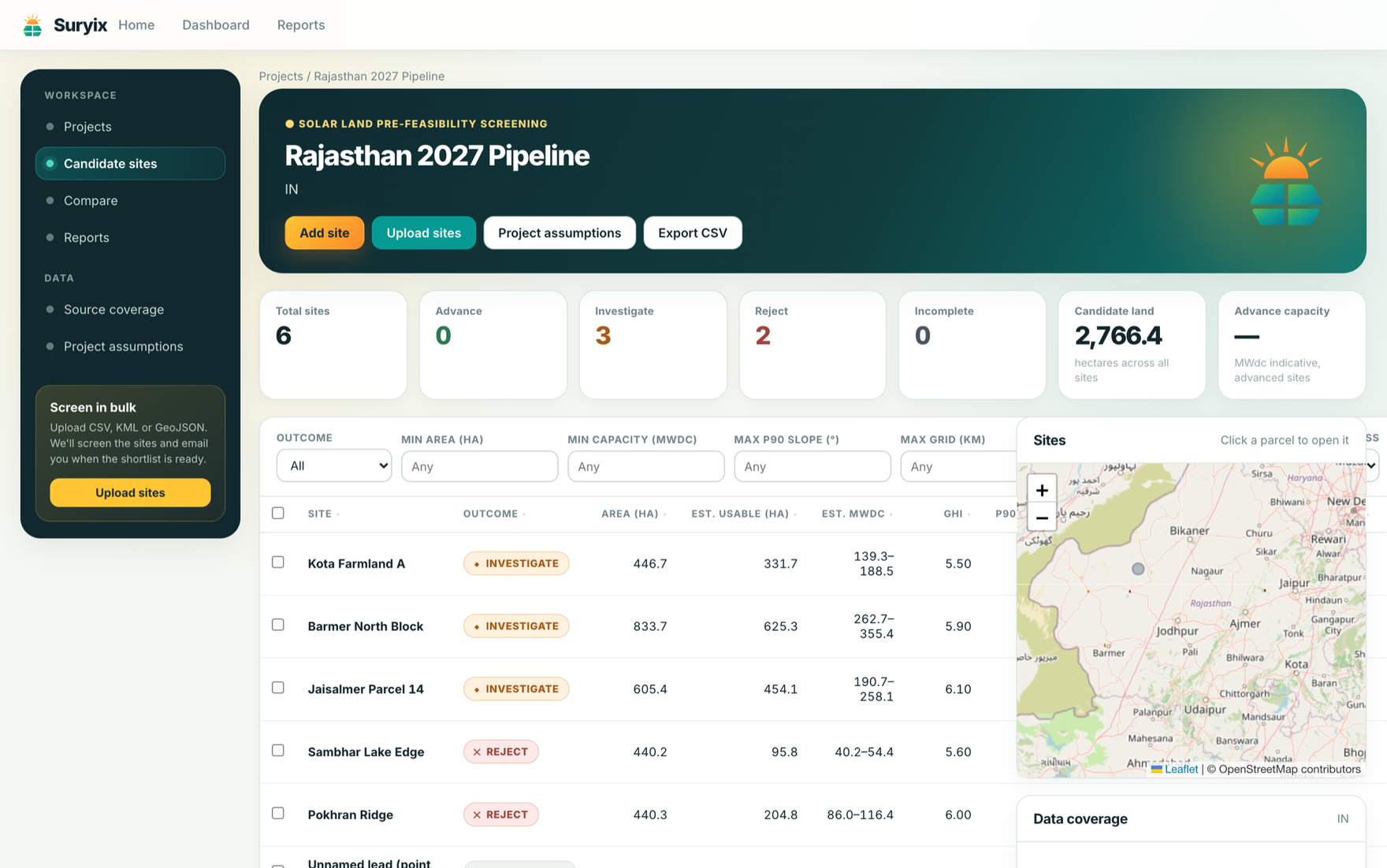Screen dimensions: 1387x868
Task: Sort by Area (HA) column header
Action: coord(634,514)
